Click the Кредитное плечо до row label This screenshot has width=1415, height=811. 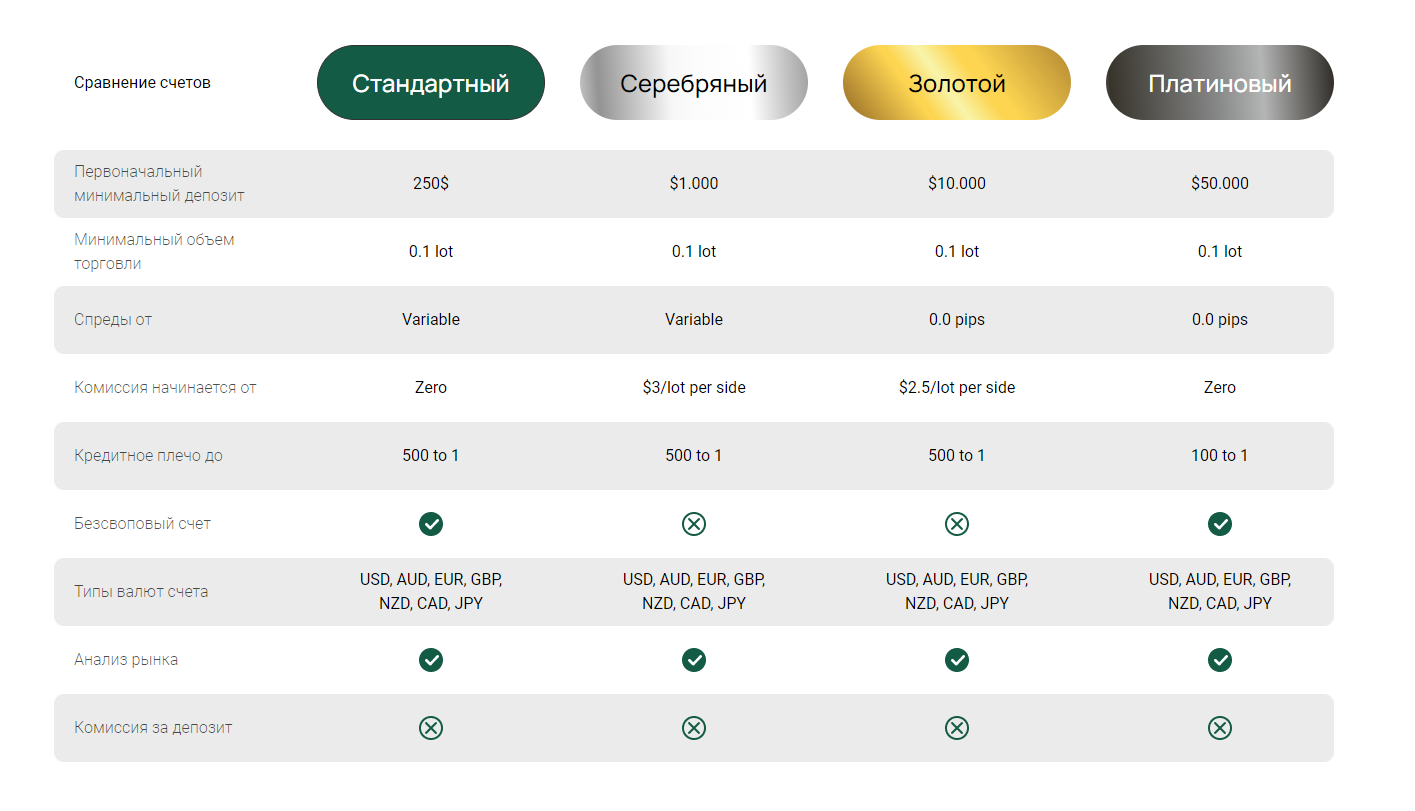tap(148, 456)
